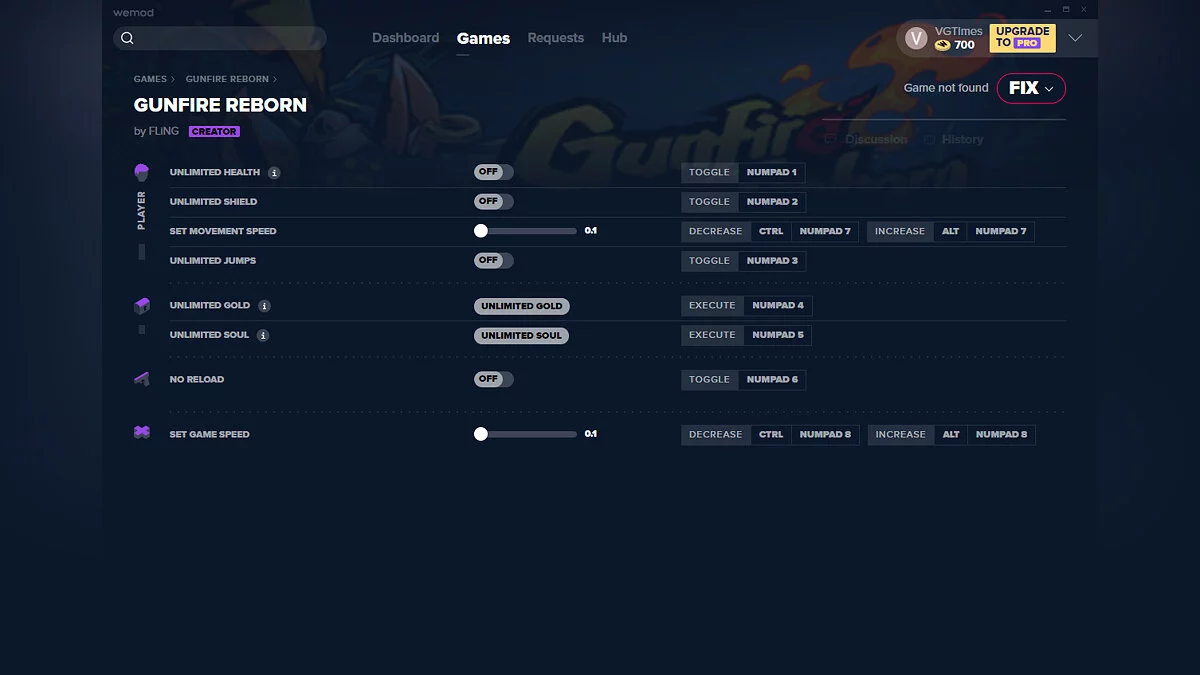This screenshot has width=1200, height=675.
Task: Click the Set Movement Speed slider handle
Action: 481,230
